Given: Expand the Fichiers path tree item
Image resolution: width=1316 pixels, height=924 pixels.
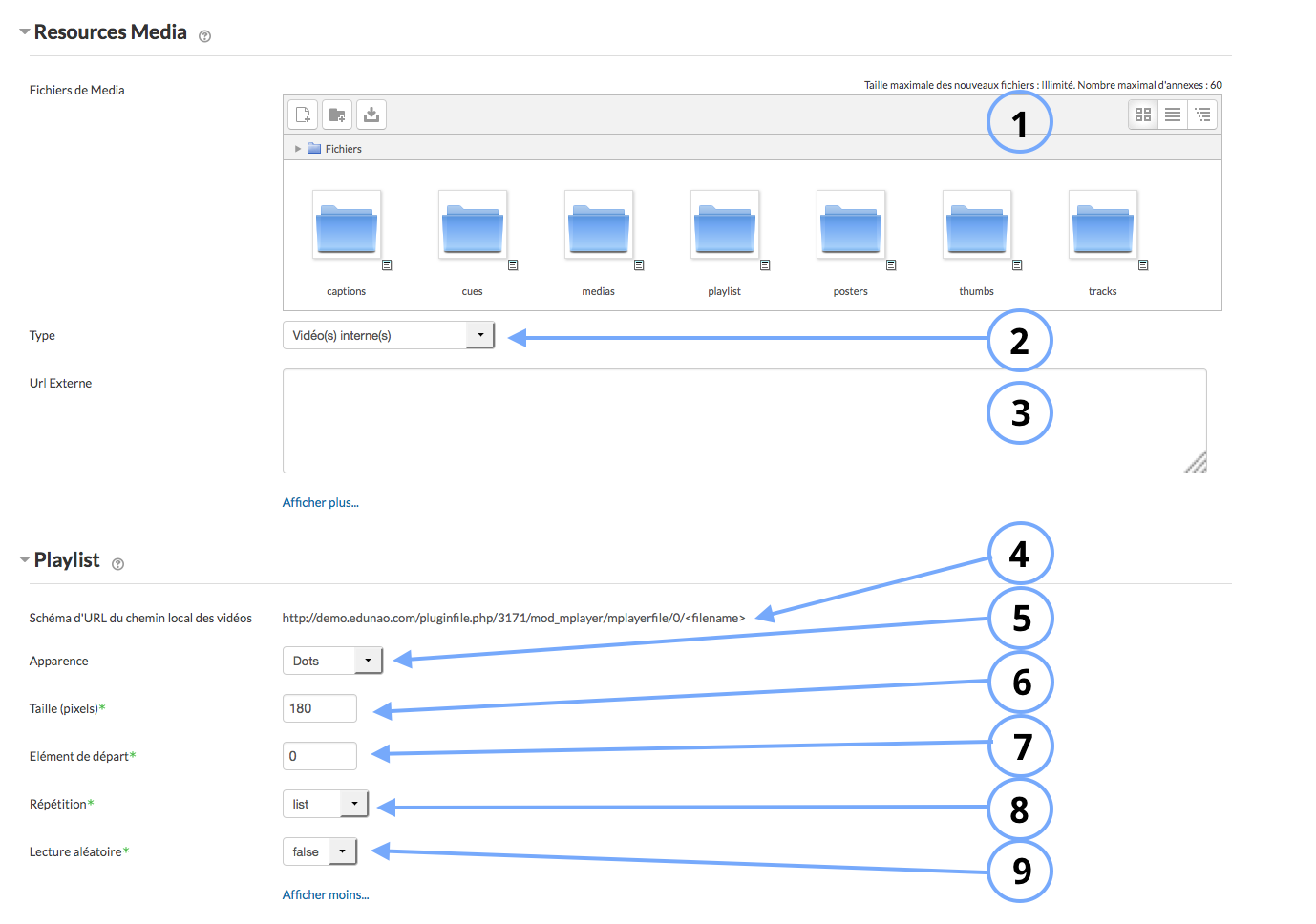Looking at the screenshot, I should pos(298,149).
